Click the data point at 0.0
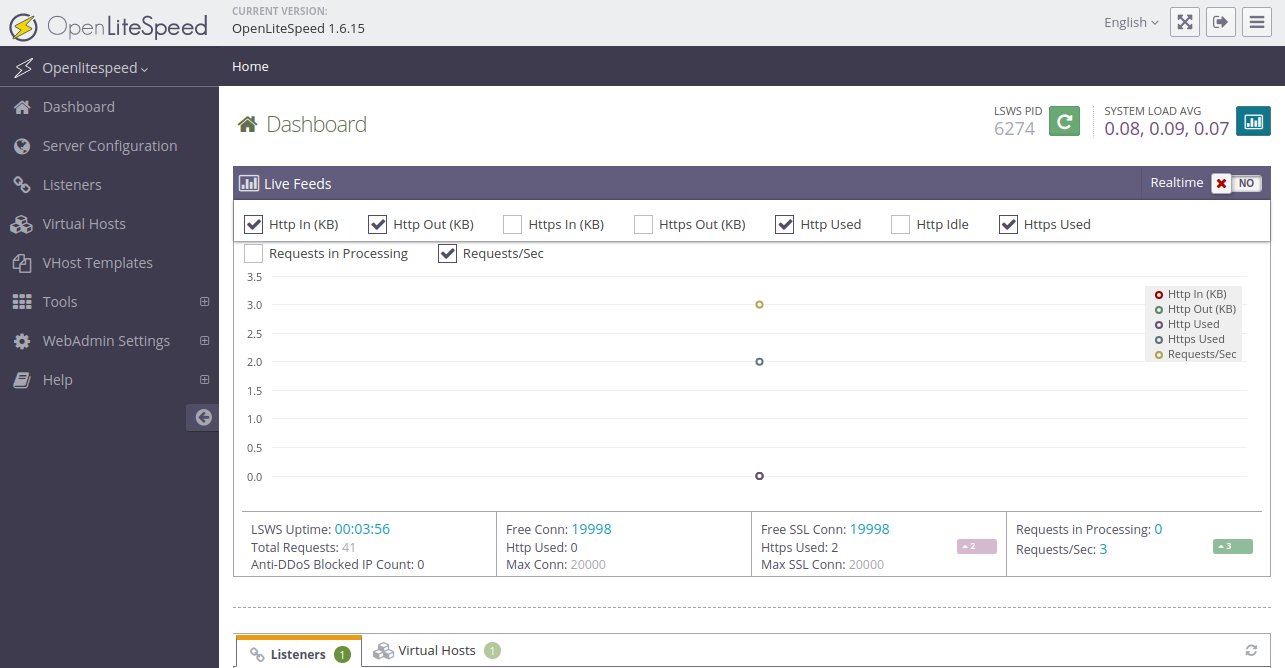 pos(760,476)
